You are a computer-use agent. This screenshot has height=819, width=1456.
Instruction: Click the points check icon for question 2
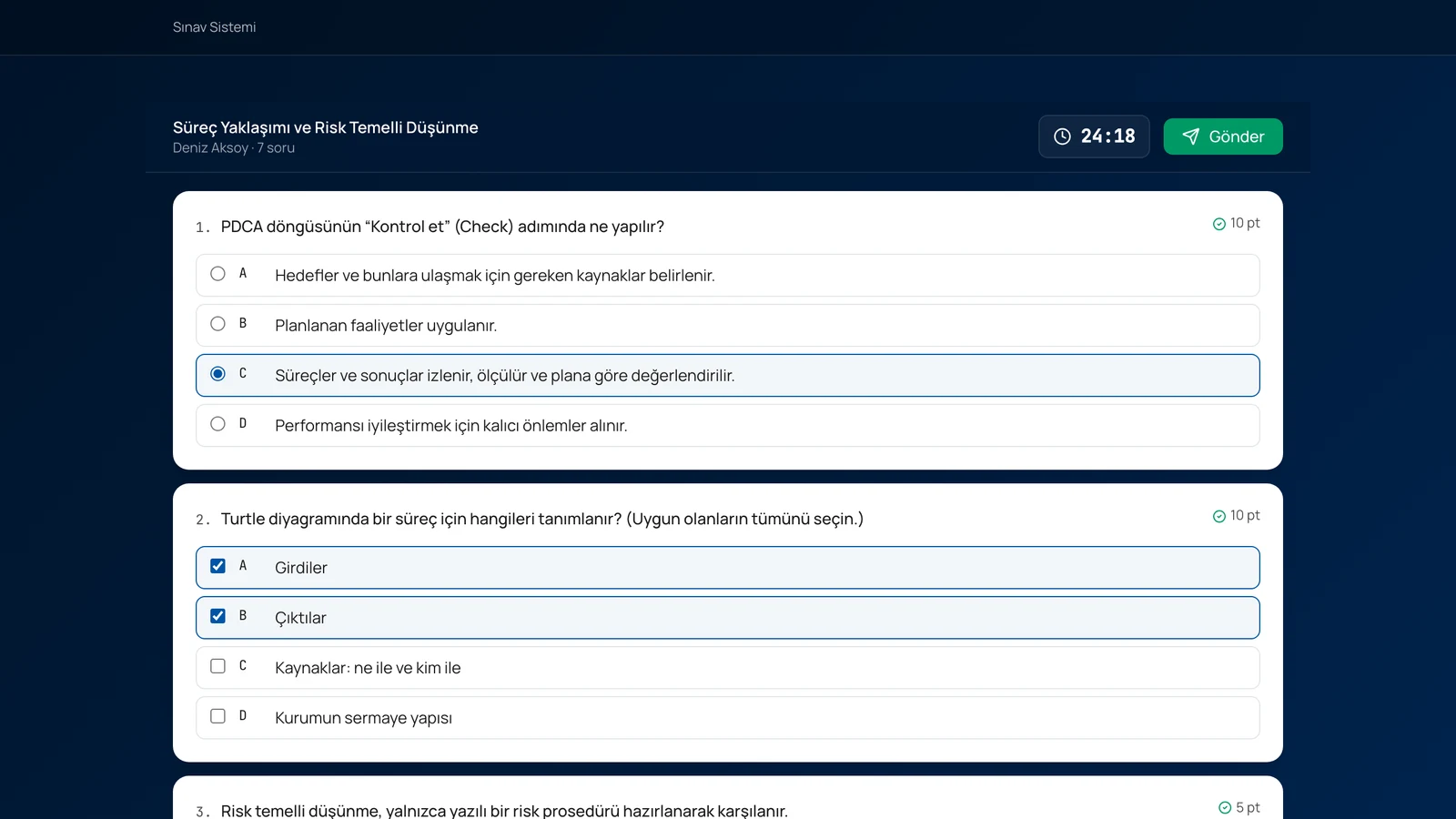(1219, 516)
